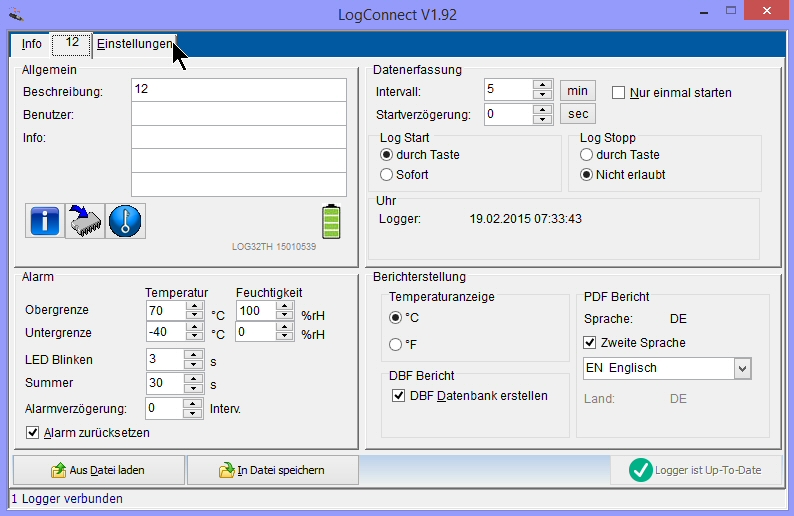Open the Info tab
Screen dimensions: 794x516
tap(31, 45)
